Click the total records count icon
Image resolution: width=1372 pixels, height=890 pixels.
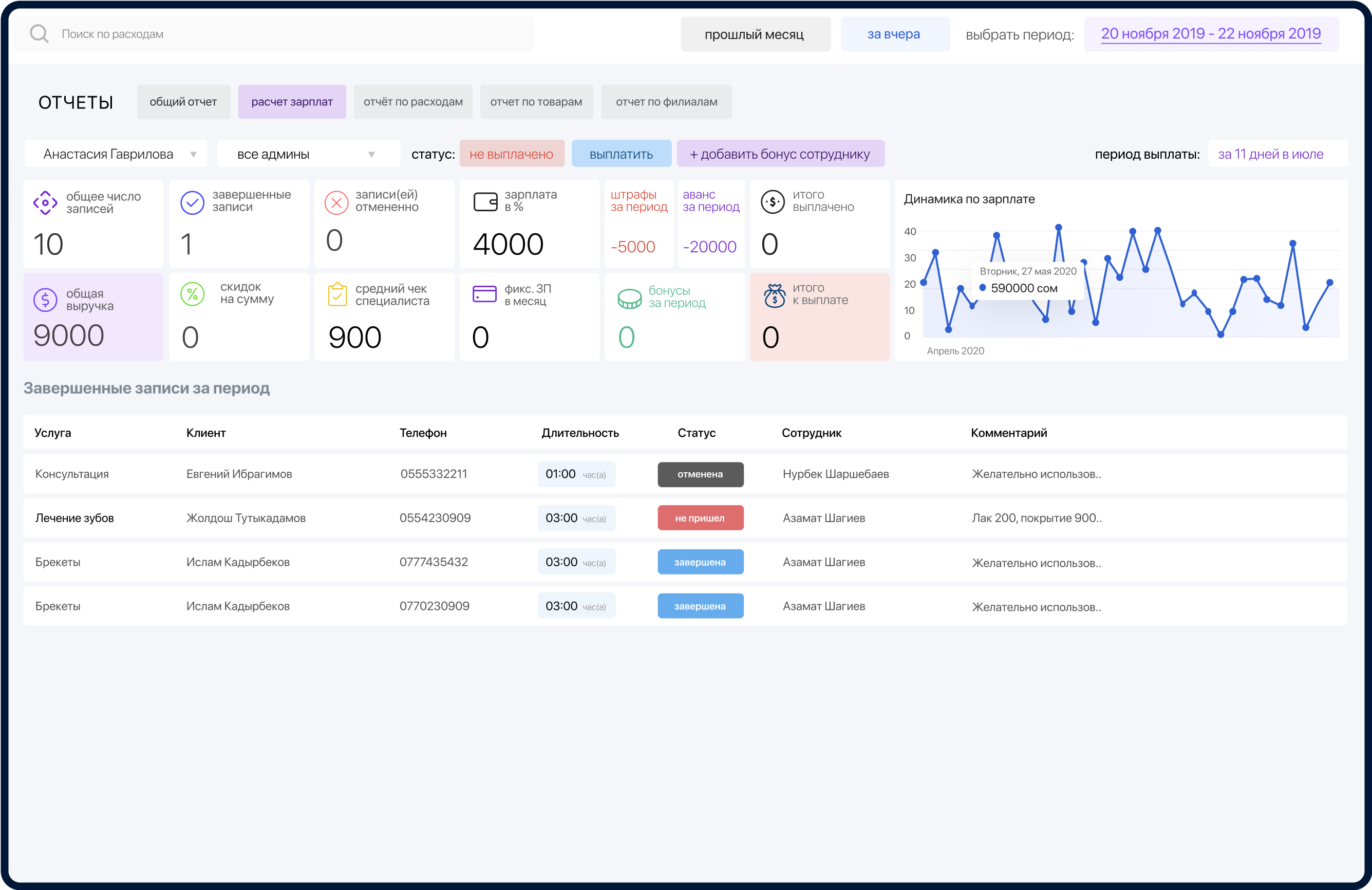click(45, 202)
